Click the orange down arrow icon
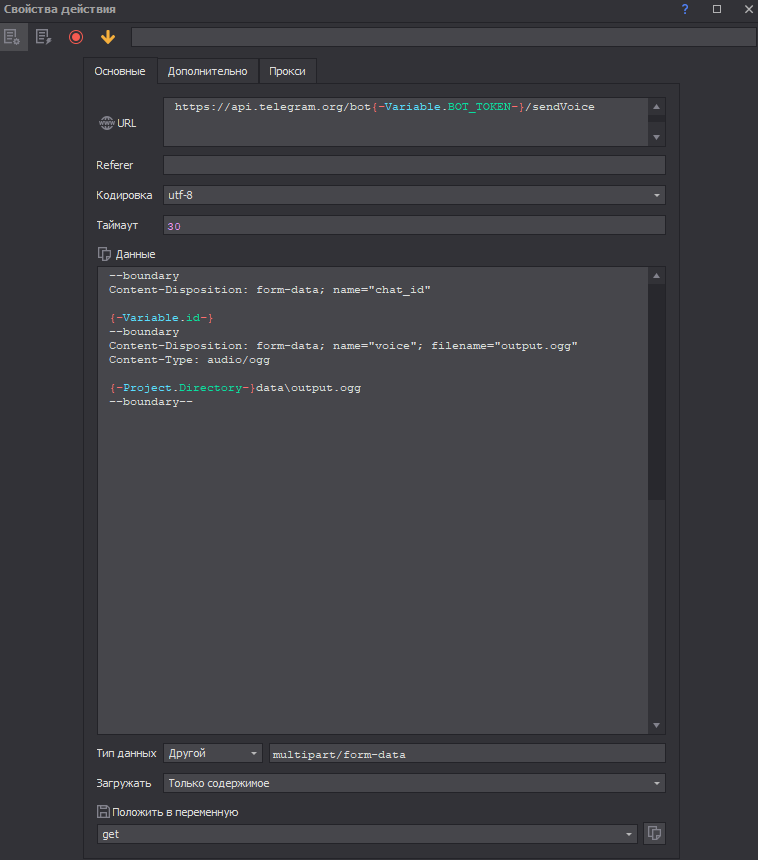Viewport: 758px width, 860px height. (x=108, y=37)
